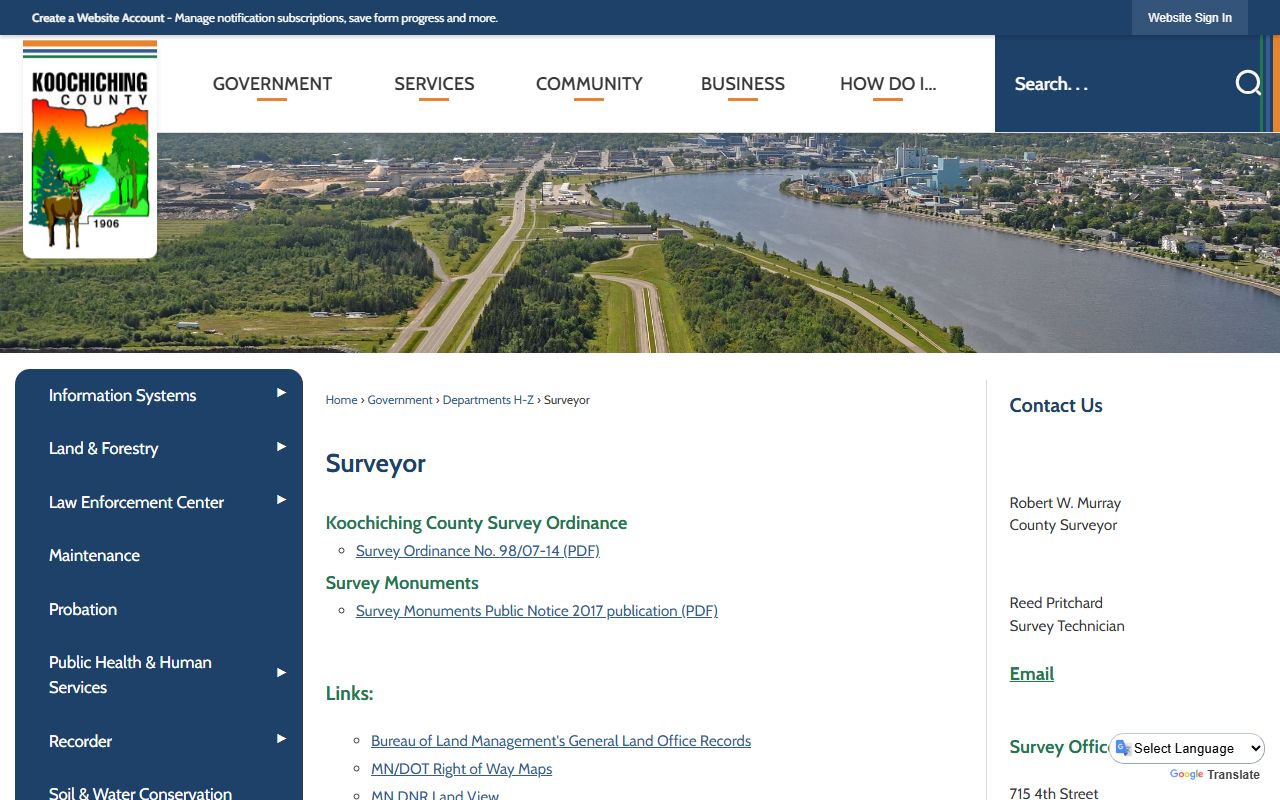Click inside the Search text field

pyautogui.click(x=1110, y=84)
